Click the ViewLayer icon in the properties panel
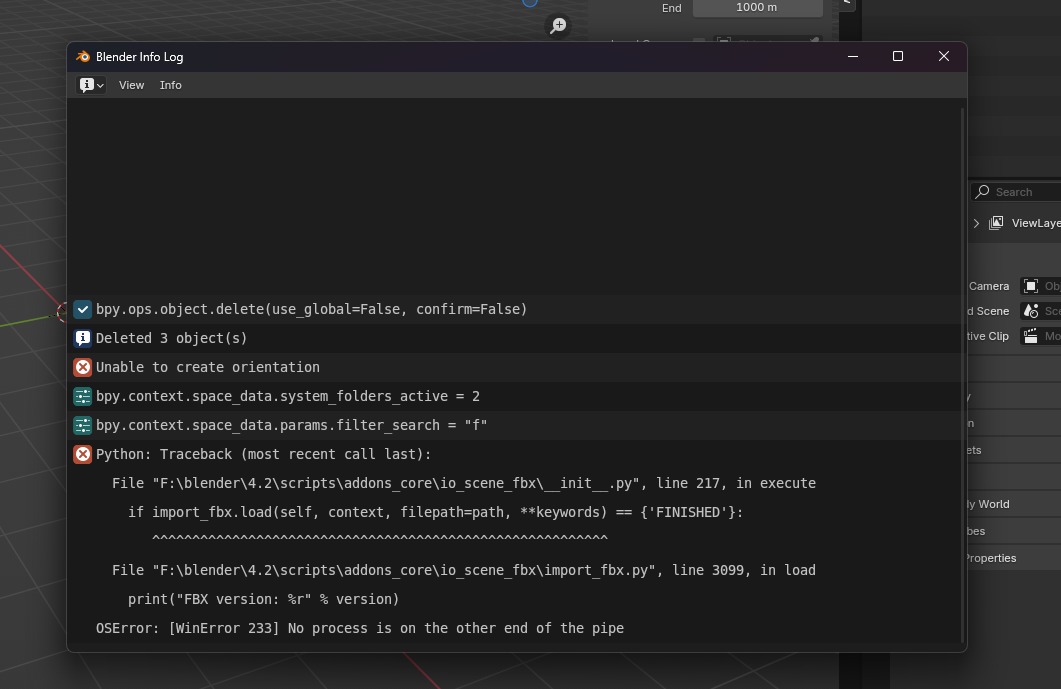Image resolution: width=1061 pixels, height=689 pixels. tap(996, 223)
